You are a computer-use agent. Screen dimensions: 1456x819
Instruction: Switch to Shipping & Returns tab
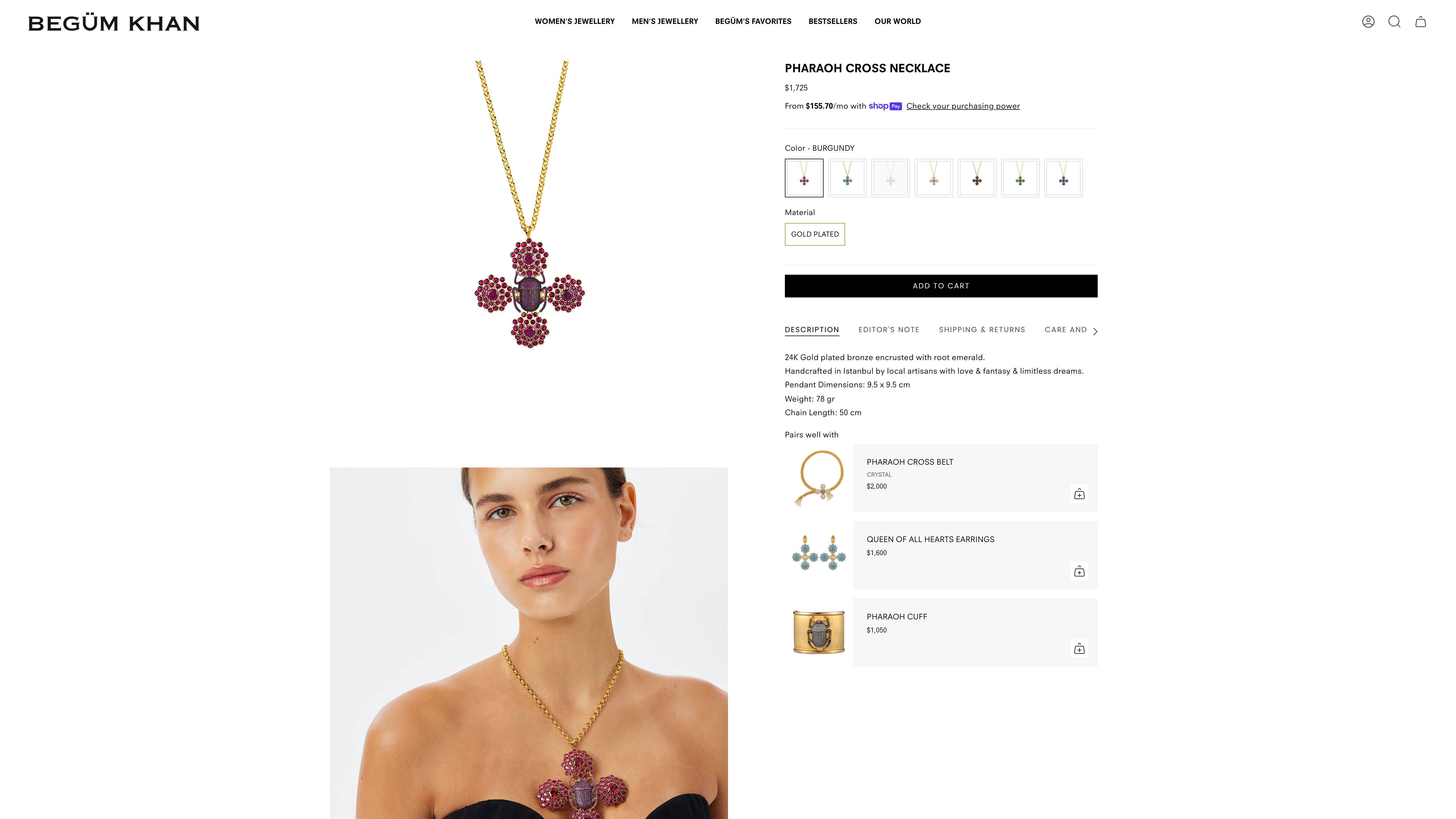click(982, 330)
